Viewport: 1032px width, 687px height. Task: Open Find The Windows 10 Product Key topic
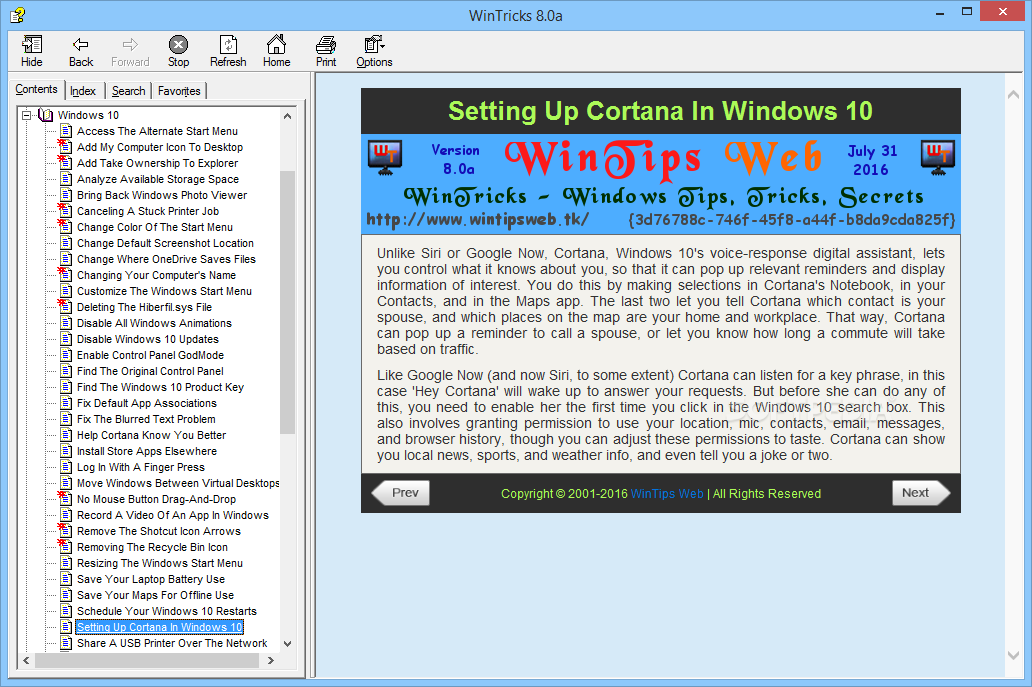(160, 387)
